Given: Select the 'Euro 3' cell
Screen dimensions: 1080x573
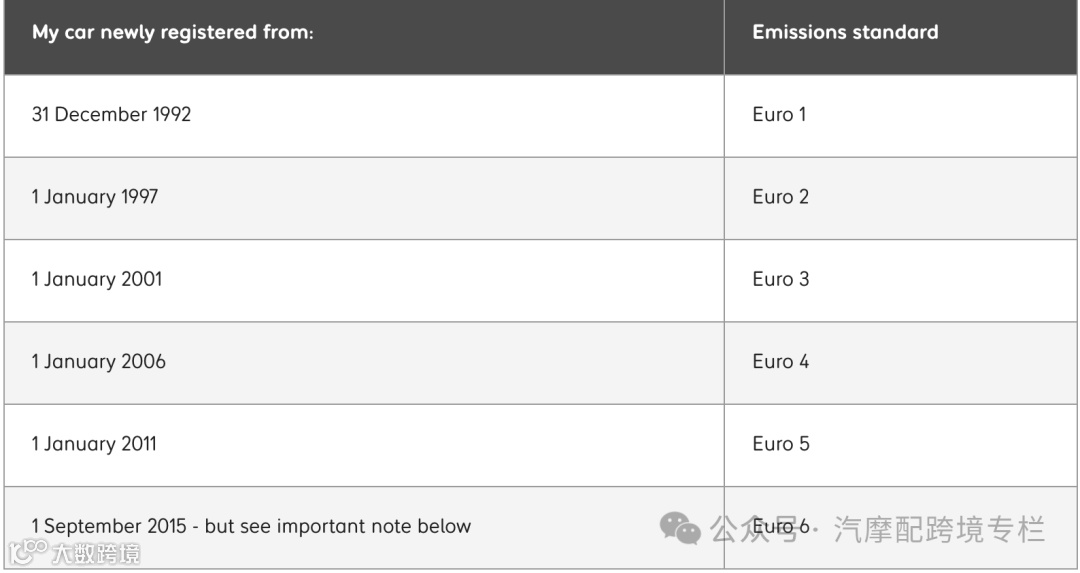Looking at the screenshot, I should click(780, 279).
